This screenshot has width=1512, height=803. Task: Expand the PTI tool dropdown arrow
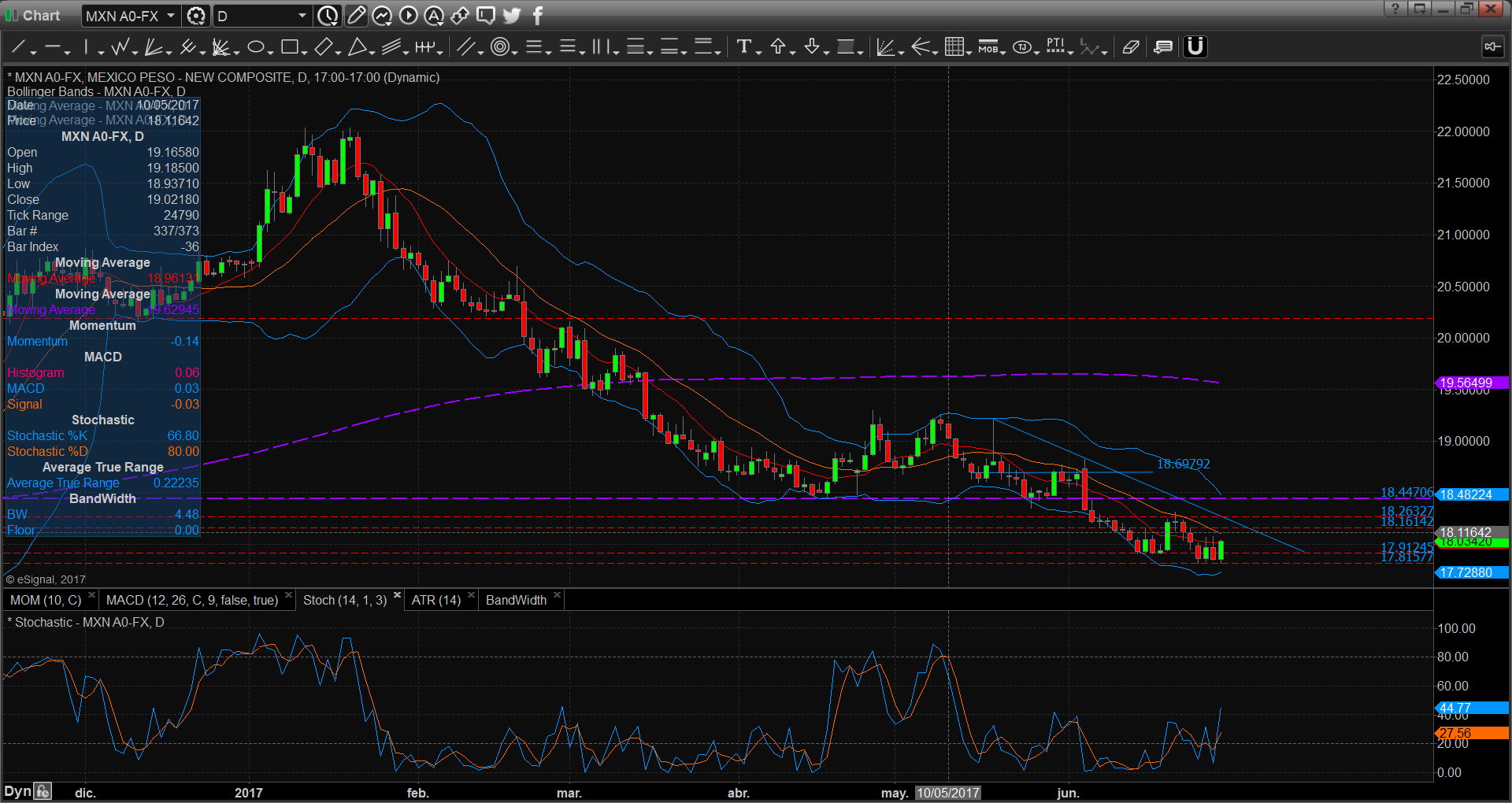1071,52
